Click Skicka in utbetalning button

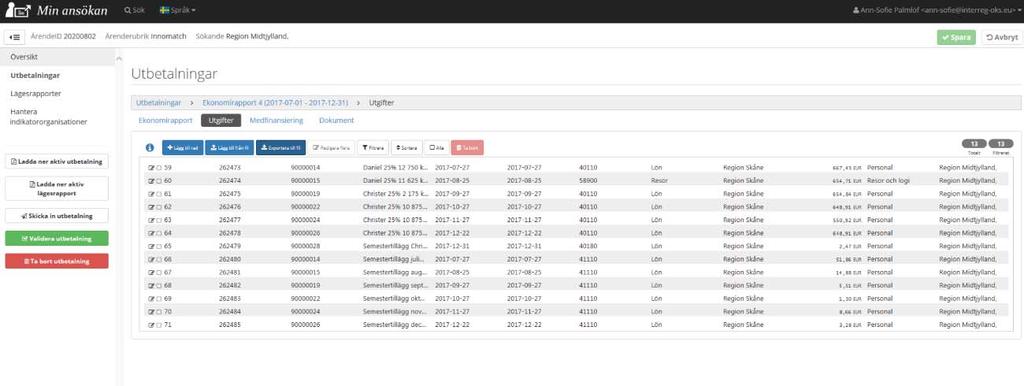[57, 216]
